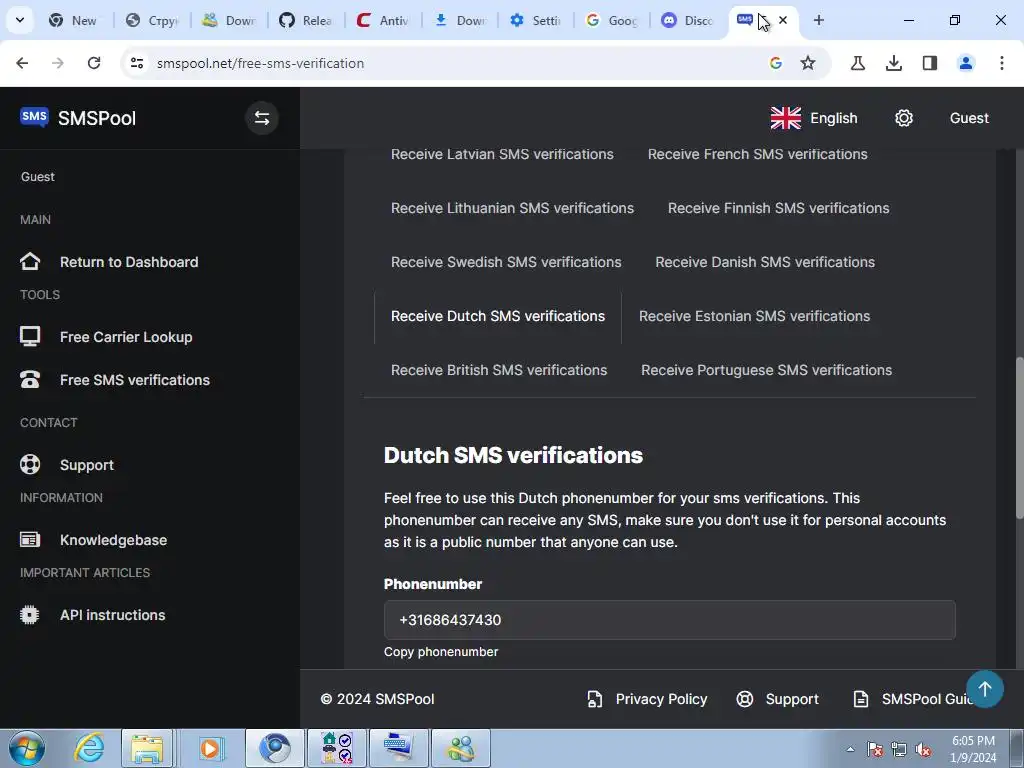This screenshot has width=1024, height=768.
Task: Select Receive Dutch SMS verifications tab
Action: click(498, 316)
